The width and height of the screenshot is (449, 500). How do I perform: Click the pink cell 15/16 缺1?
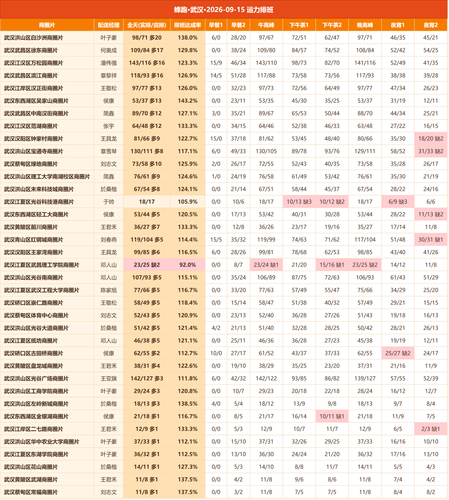coord(332,265)
